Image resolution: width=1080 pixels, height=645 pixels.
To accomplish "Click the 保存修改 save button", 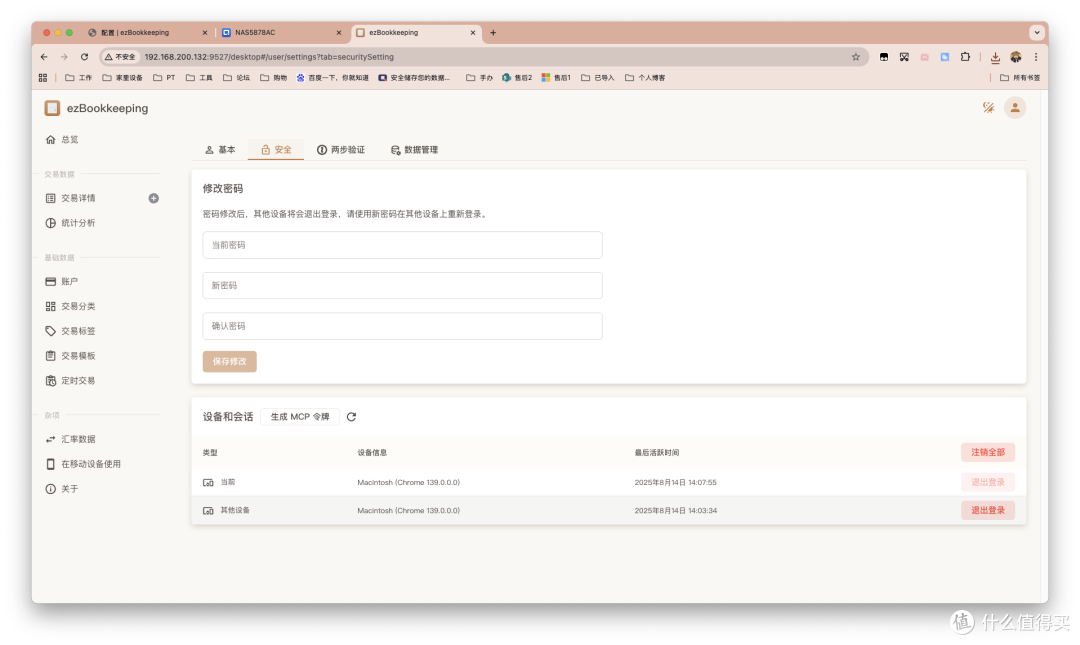I will coord(229,361).
